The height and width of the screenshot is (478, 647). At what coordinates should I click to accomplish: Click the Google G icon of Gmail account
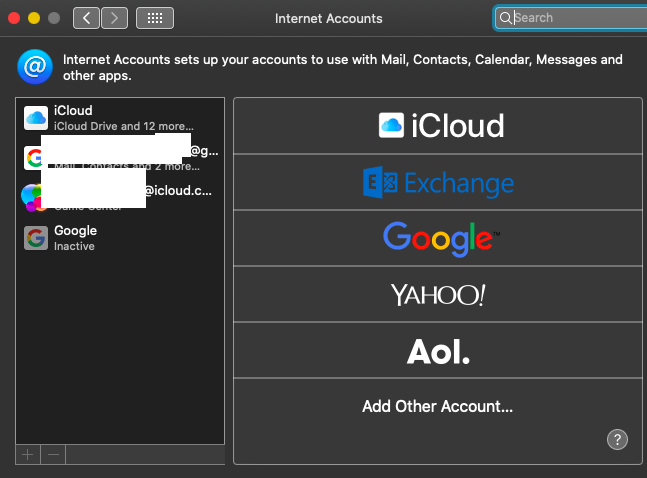click(x=33, y=158)
